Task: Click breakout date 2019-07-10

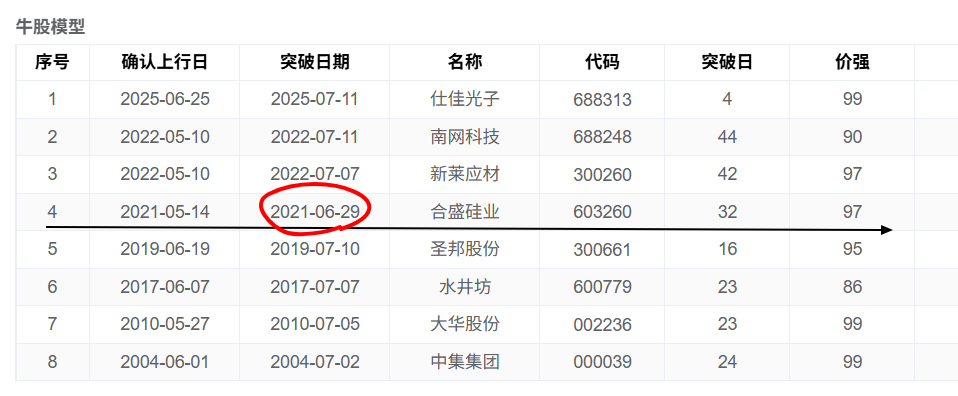Action: tap(315, 249)
